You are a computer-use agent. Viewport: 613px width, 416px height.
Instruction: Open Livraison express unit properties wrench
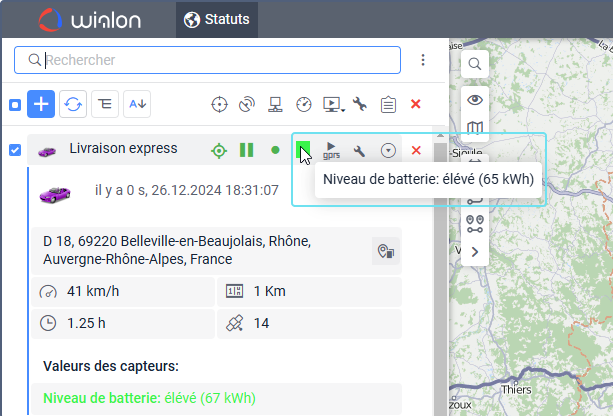pos(359,151)
